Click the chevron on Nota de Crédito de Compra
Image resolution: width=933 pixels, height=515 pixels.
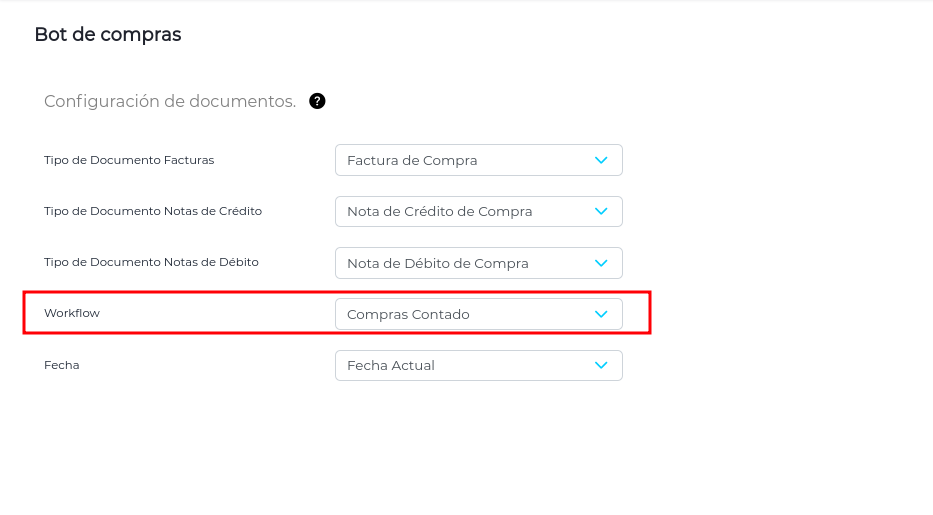(601, 211)
